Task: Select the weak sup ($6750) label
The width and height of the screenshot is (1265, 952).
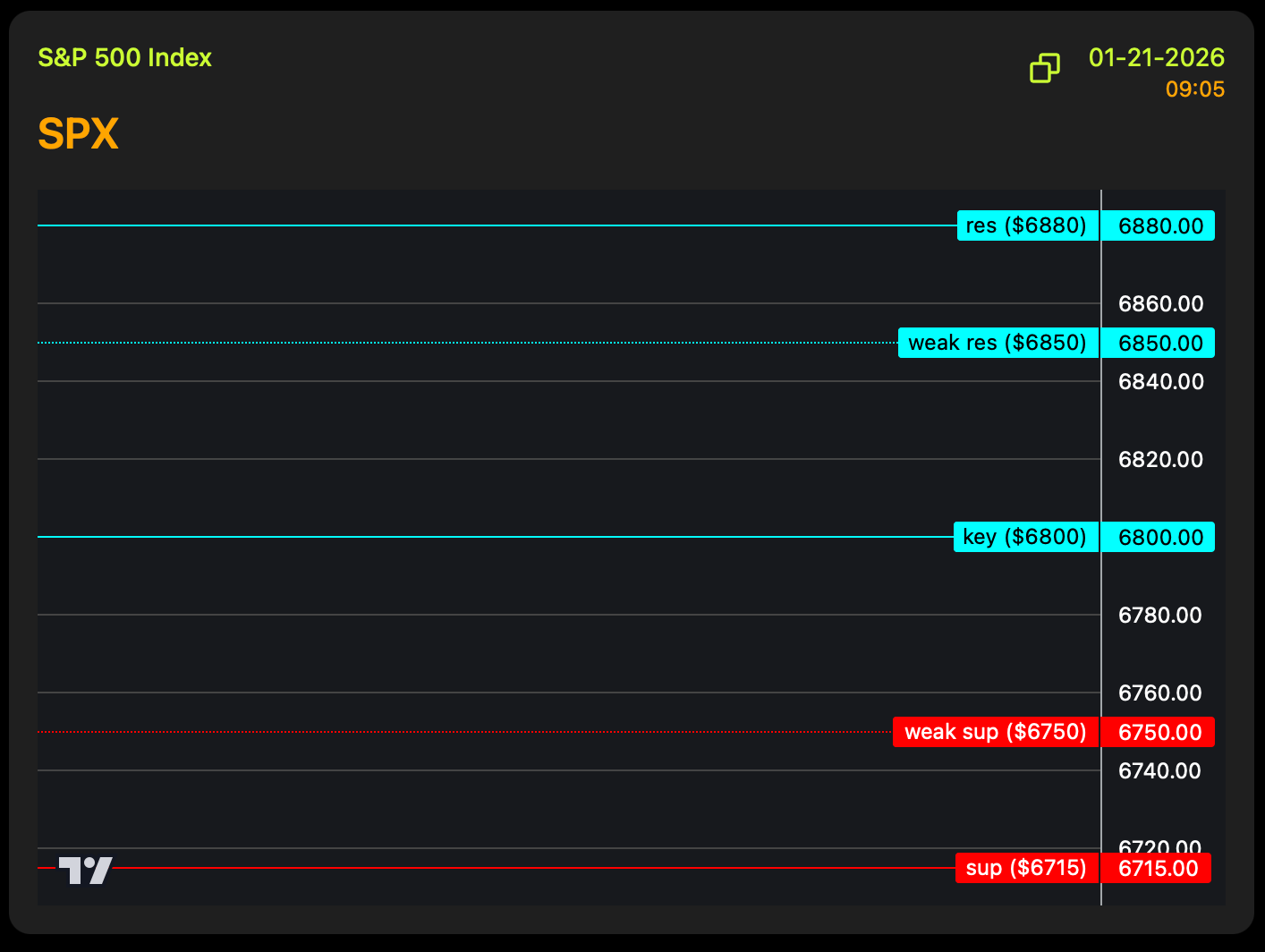Action: pyautogui.click(x=995, y=732)
